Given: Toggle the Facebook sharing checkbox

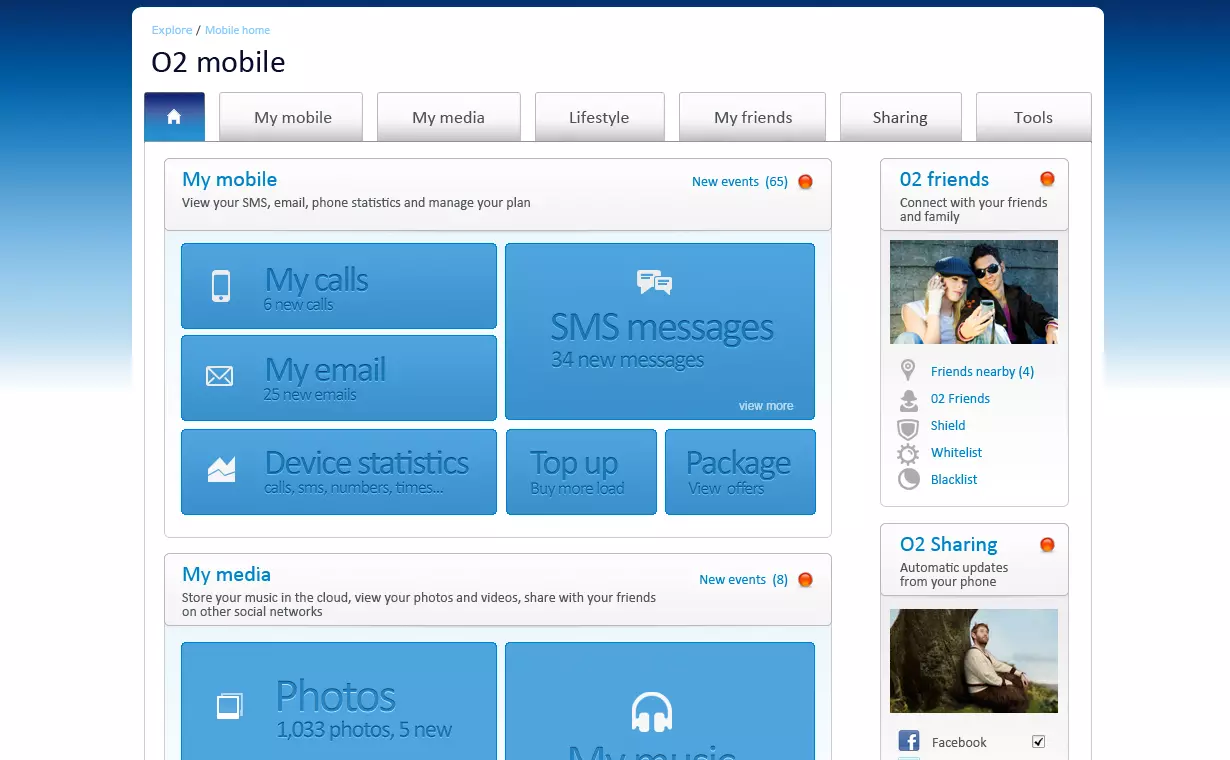Looking at the screenshot, I should click(x=1038, y=742).
